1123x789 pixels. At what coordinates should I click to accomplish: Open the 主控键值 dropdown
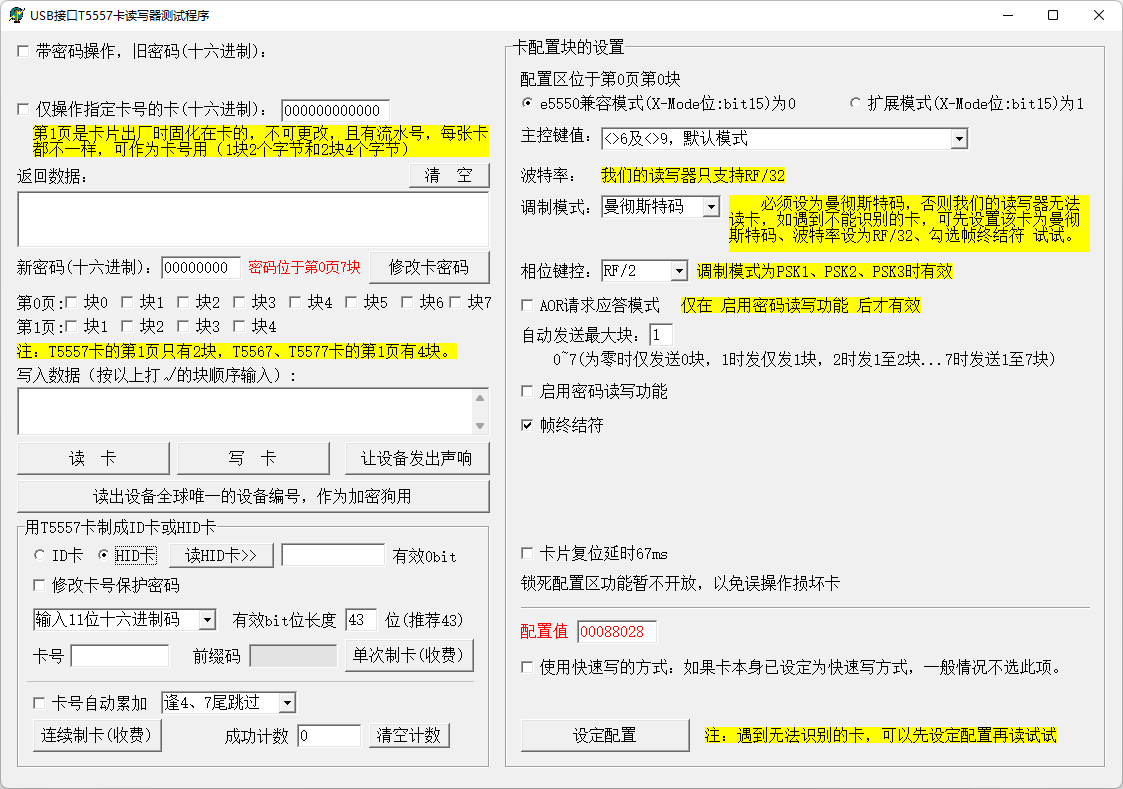point(959,138)
